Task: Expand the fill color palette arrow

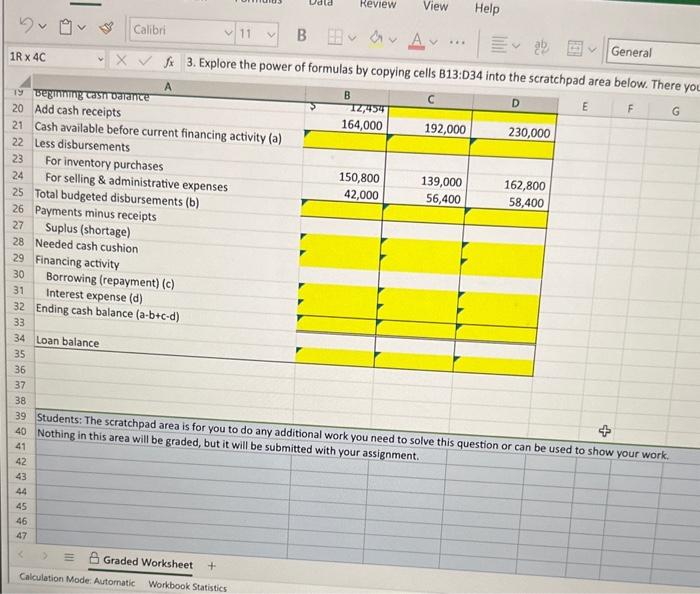Action: (393, 40)
